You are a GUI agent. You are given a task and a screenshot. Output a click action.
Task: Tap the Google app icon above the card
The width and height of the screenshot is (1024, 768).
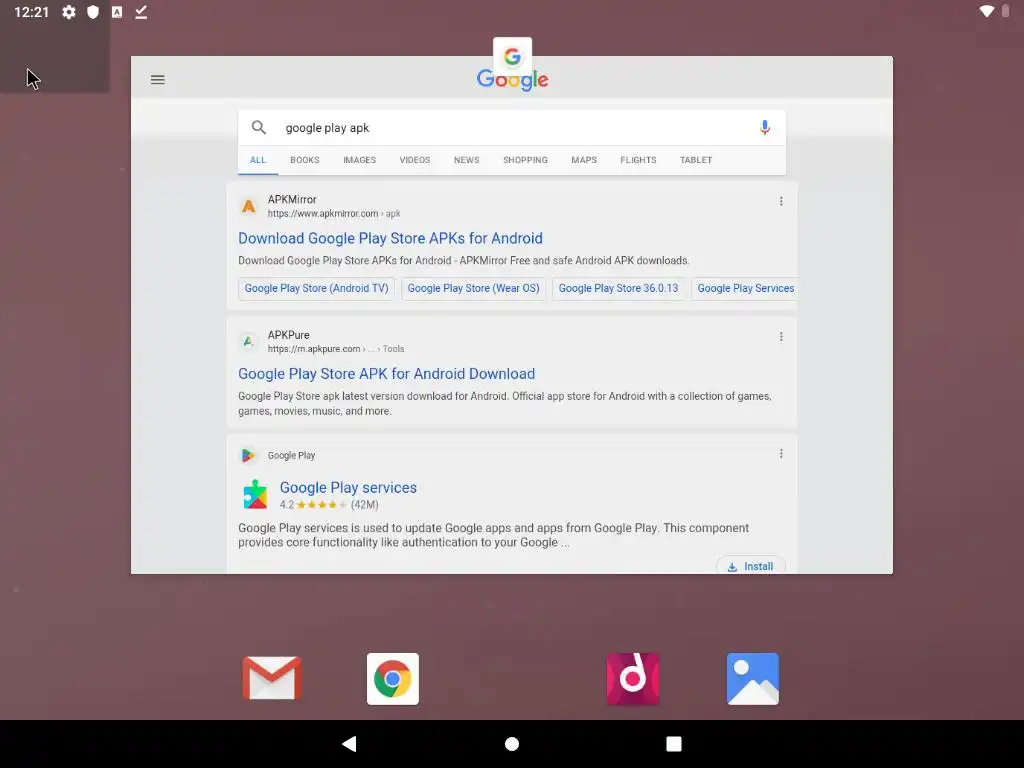pyautogui.click(x=513, y=57)
